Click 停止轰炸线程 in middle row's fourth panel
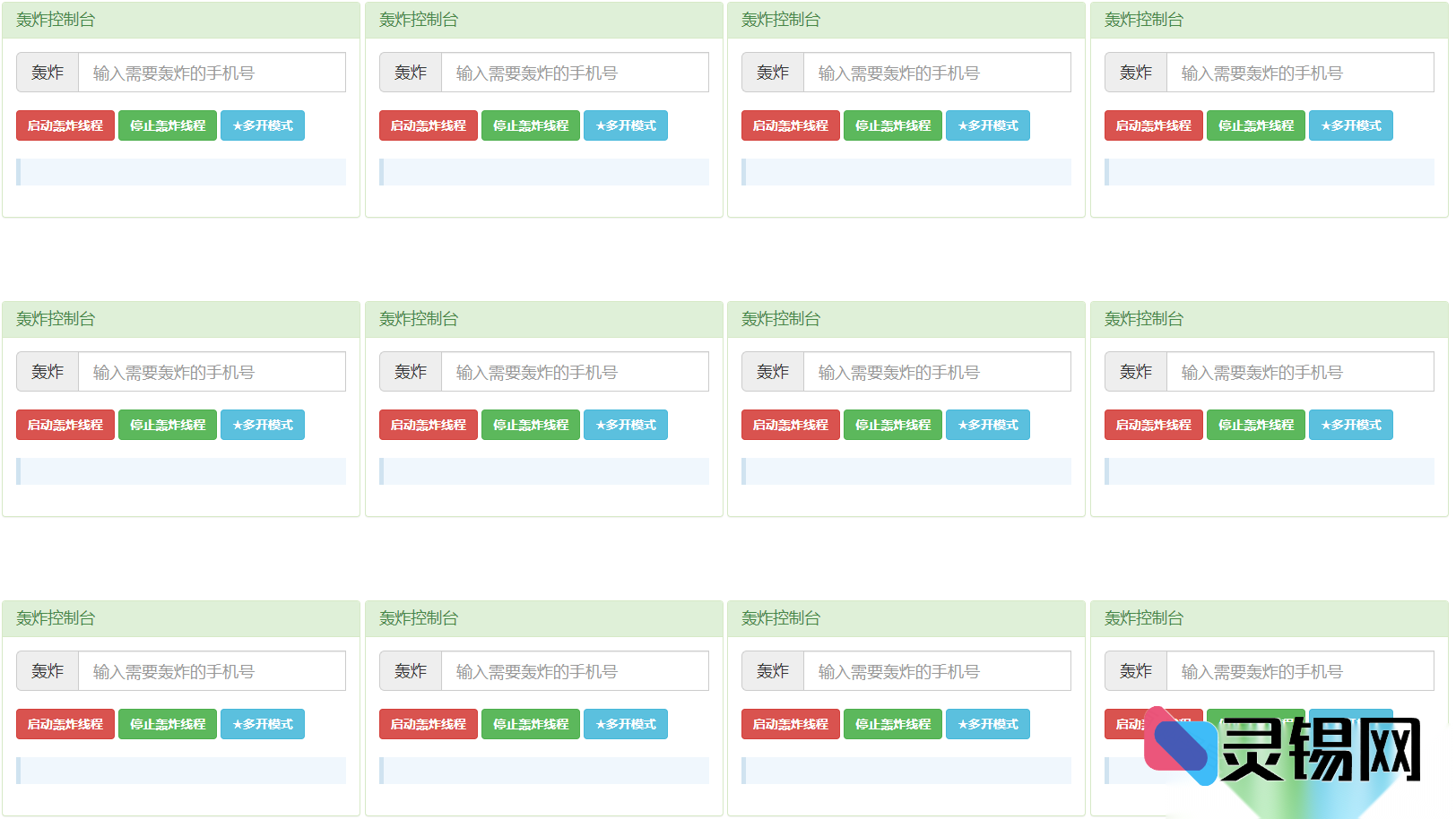The height and width of the screenshot is (819, 1456). click(1255, 425)
